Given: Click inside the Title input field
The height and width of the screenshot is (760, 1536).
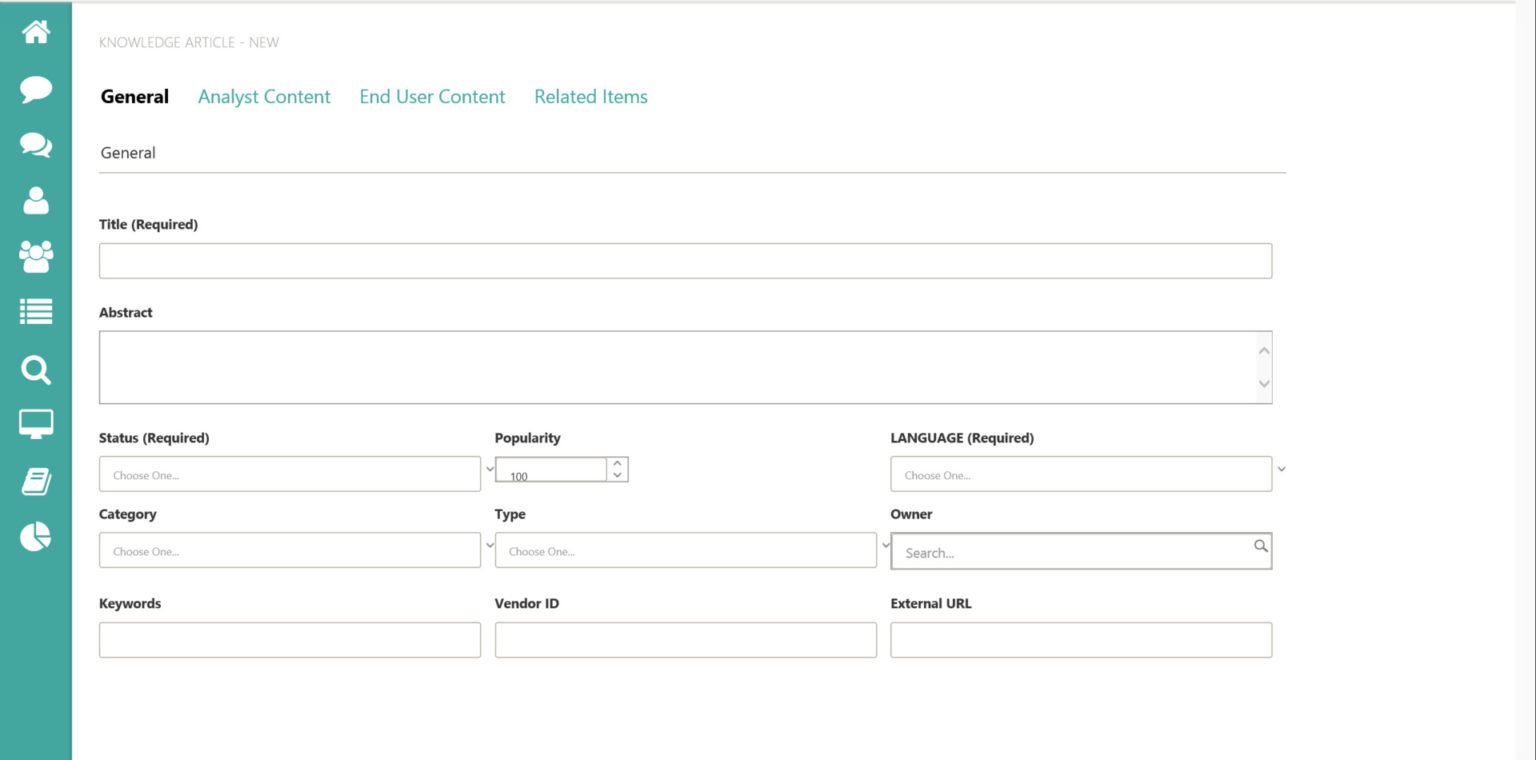Looking at the screenshot, I should coord(685,260).
